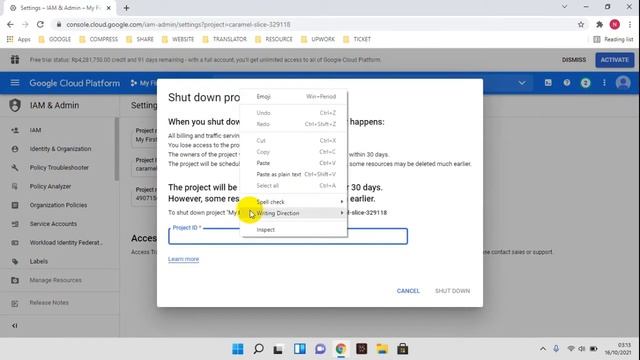Click the Labels tag icon
This screenshot has width=640, height=360.
point(15,262)
